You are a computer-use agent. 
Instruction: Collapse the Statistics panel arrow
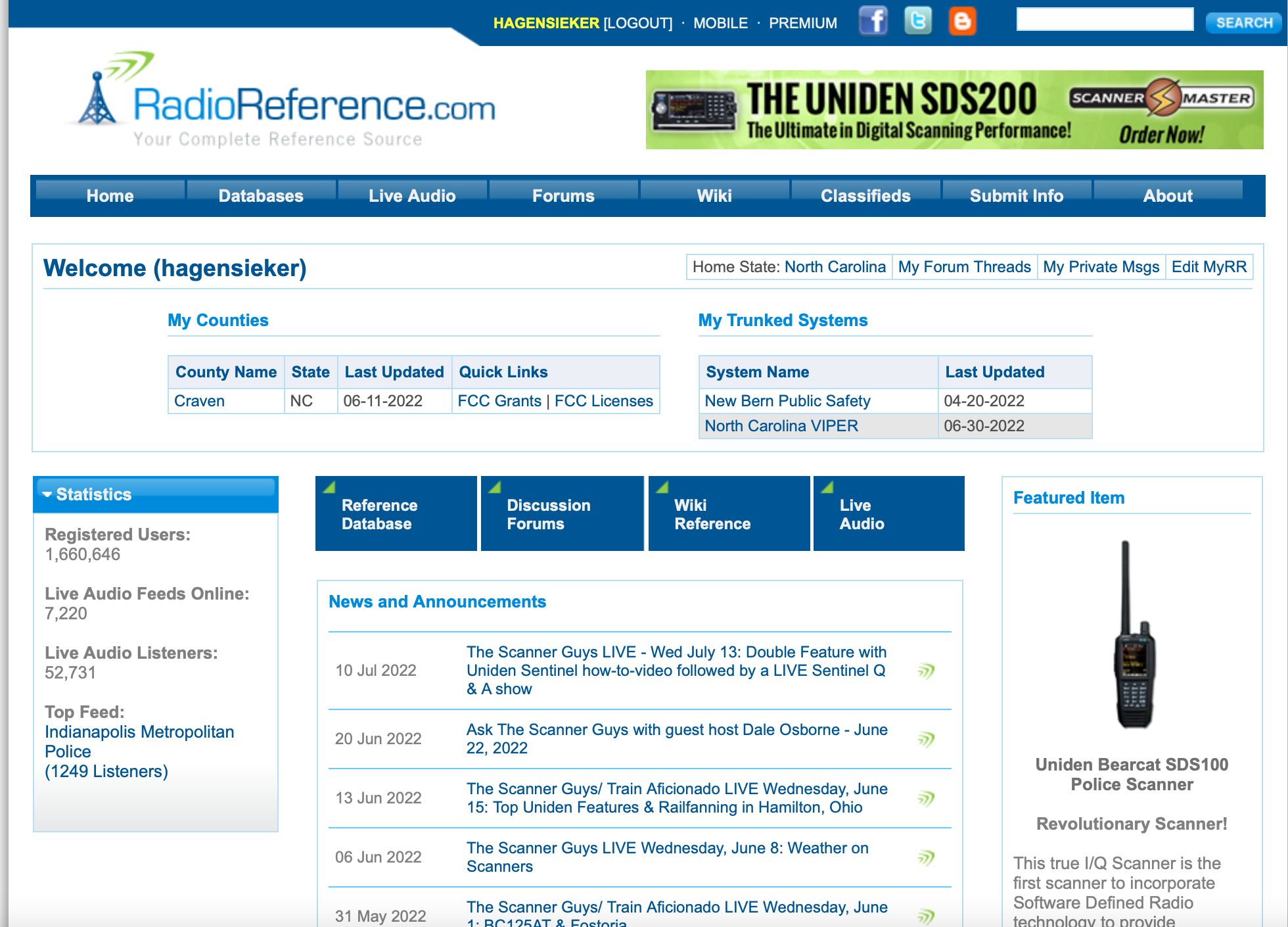(47, 494)
